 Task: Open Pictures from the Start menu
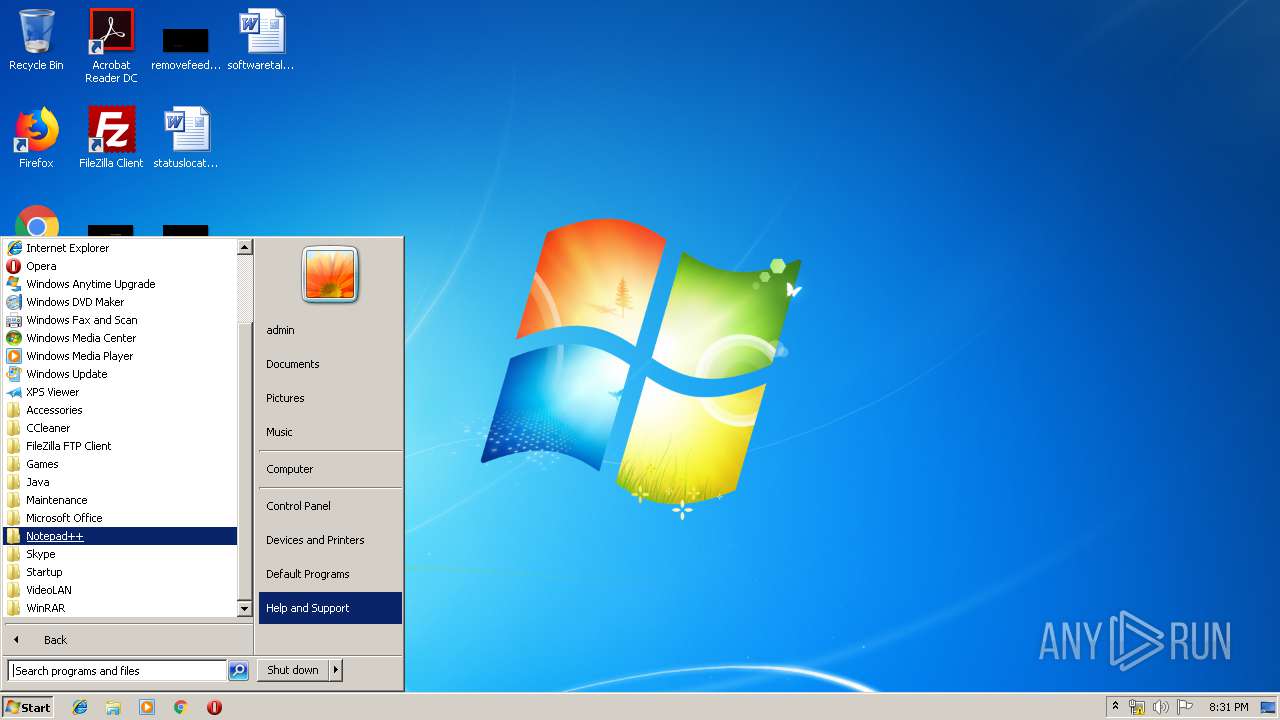(x=330, y=398)
